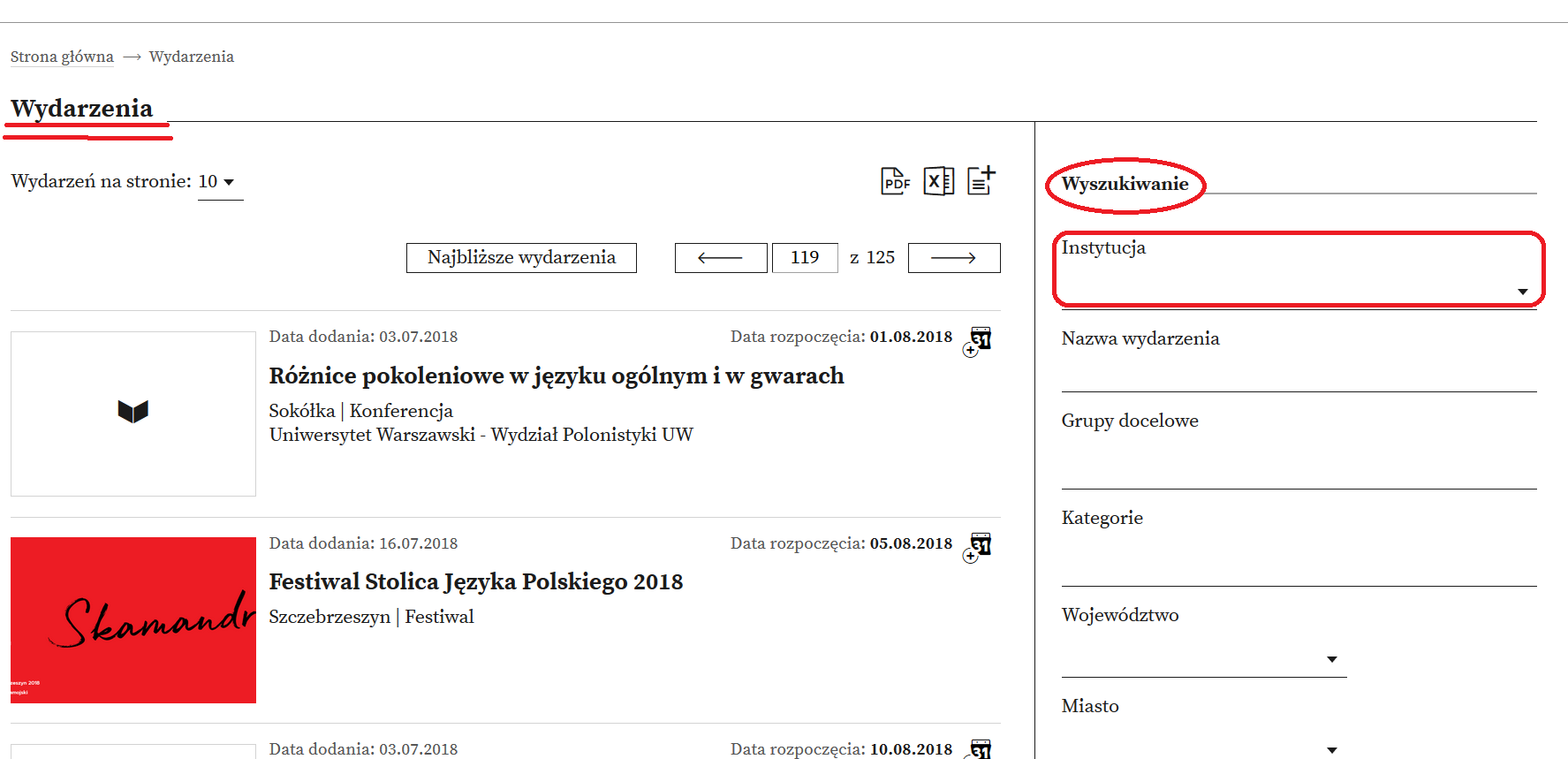This screenshot has height=759, width=1568.
Task: Open Różnice pokoleniowe w języku event title
Action: pyautogui.click(x=556, y=376)
